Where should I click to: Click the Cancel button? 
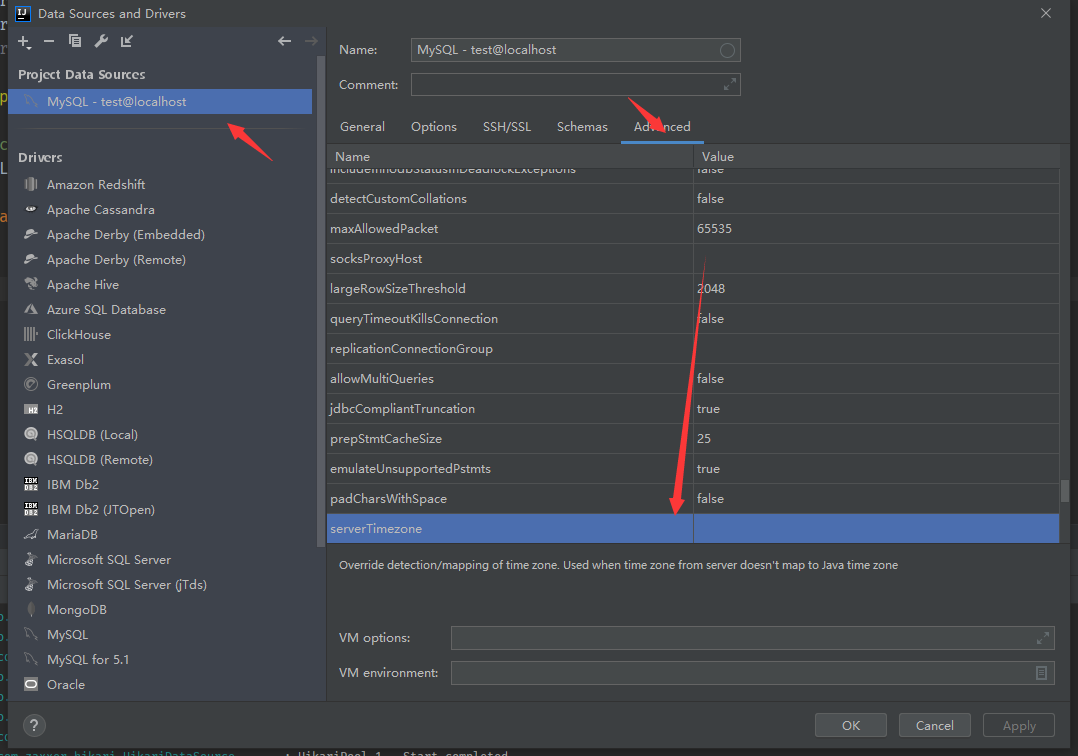934,725
